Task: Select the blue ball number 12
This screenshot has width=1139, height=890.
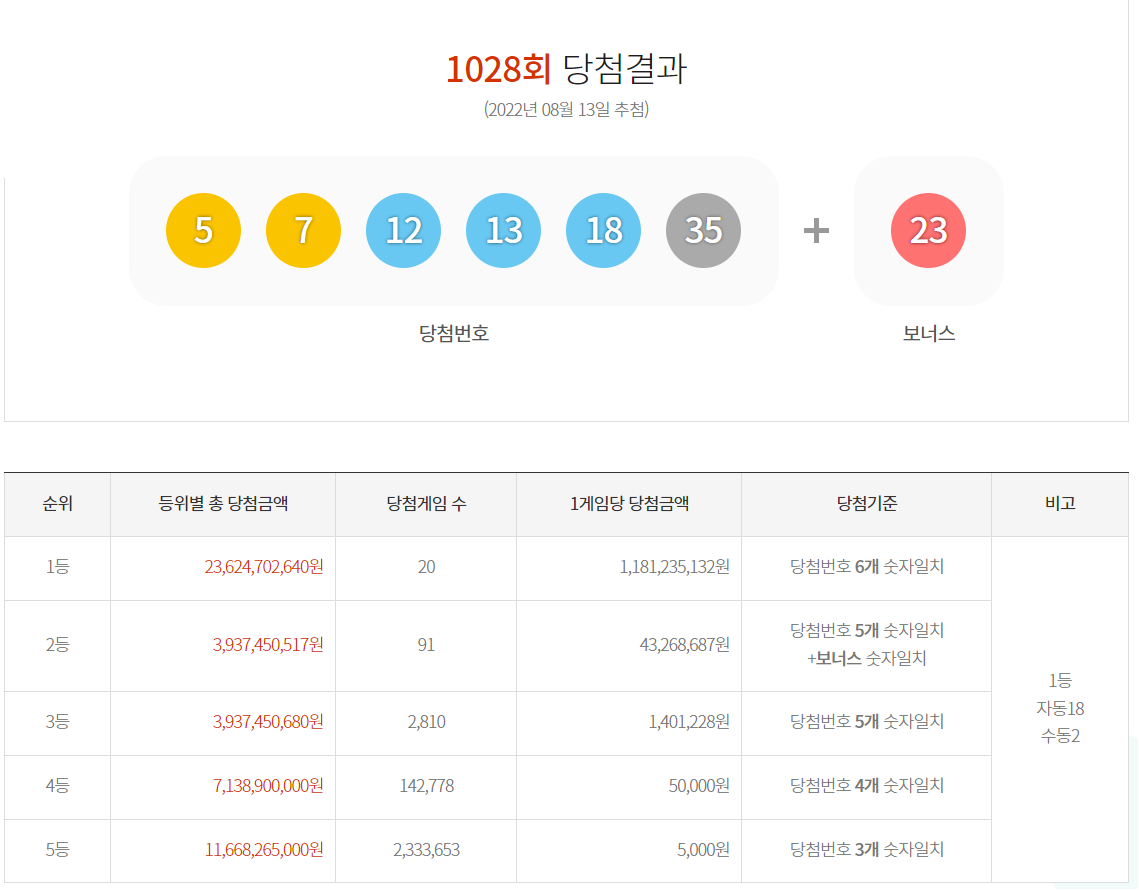Action: click(x=403, y=231)
